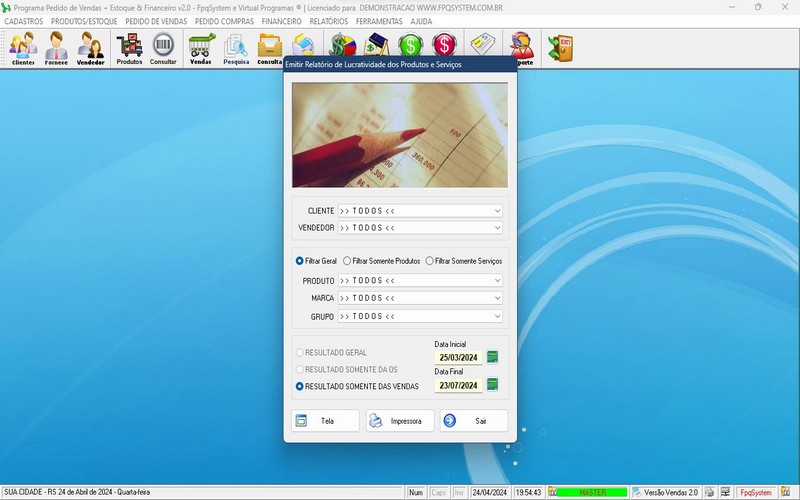Image resolution: width=800 pixels, height=500 pixels.
Task: Open the FINANCEIRO menu
Action: 282,21
